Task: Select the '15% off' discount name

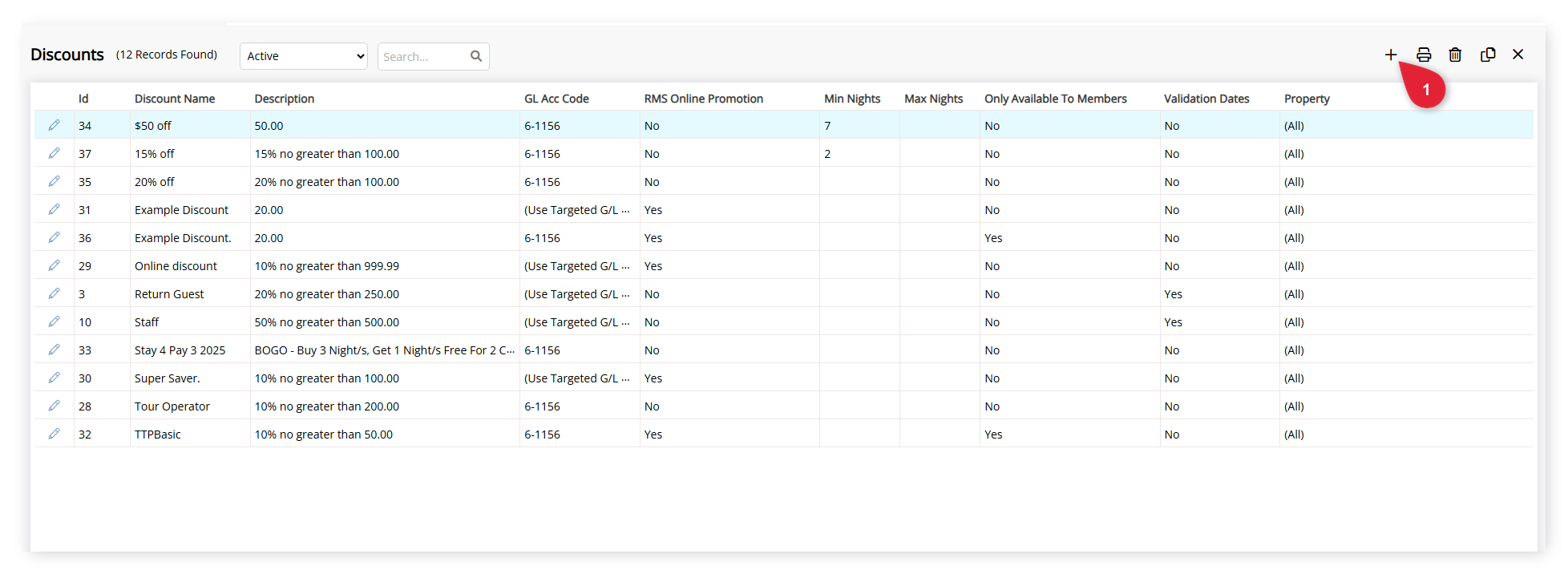Action: [x=155, y=154]
